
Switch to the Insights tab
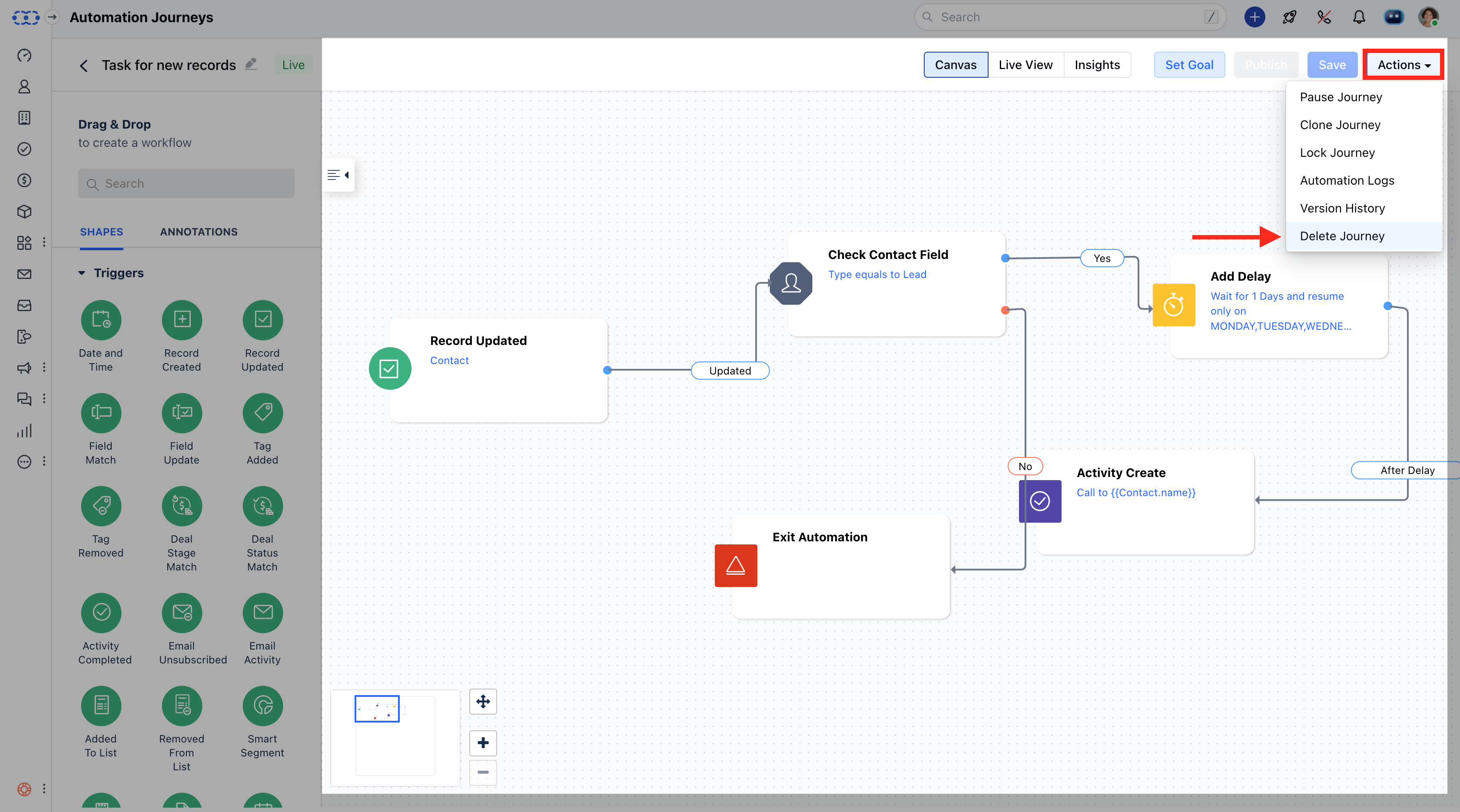(1097, 65)
